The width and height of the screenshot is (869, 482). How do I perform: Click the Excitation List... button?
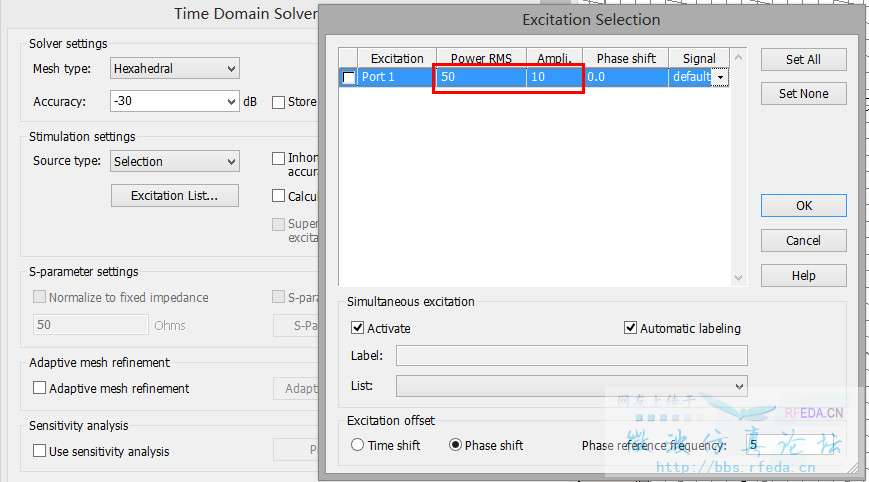click(175, 196)
